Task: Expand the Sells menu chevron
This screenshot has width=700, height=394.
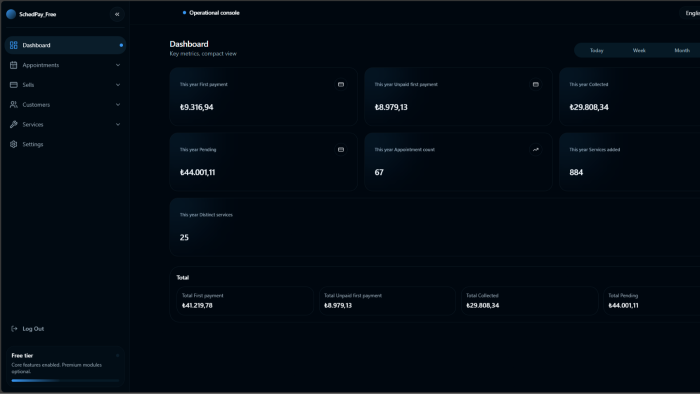Action: click(x=118, y=85)
